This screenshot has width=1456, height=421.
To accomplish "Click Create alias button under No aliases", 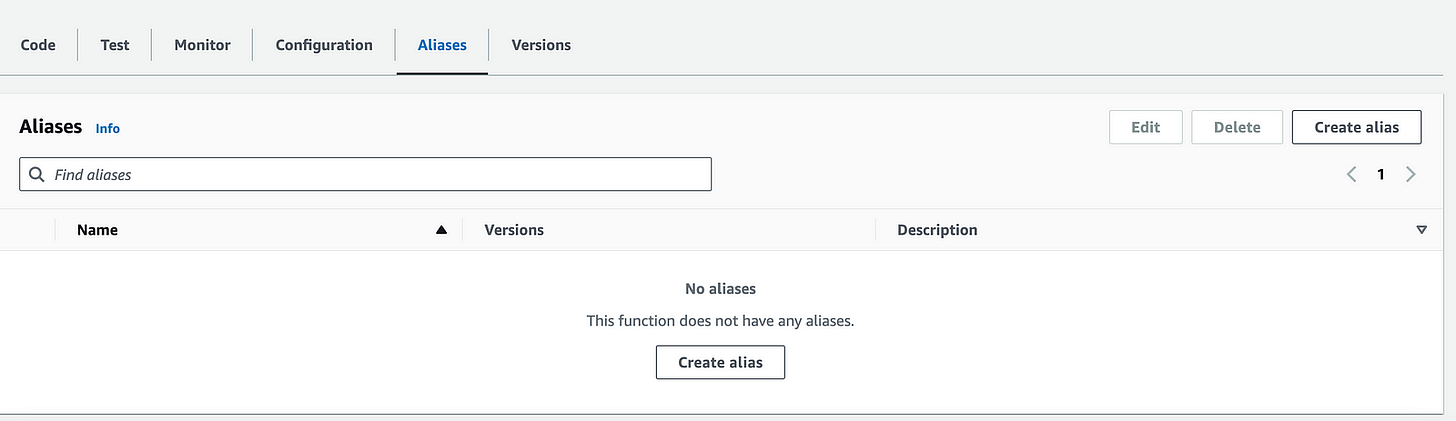I will pyautogui.click(x=720, y=362).
